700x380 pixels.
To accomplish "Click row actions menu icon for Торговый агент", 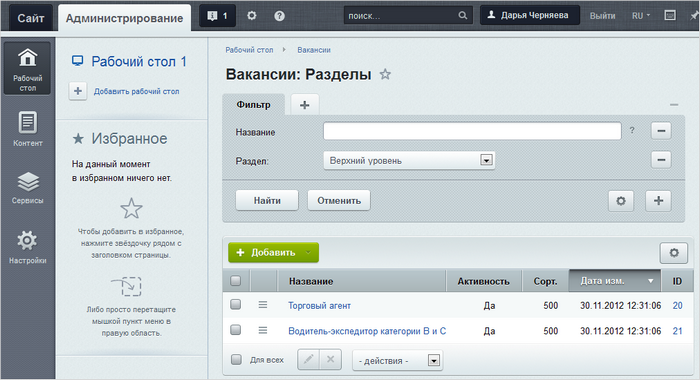I will 263,305.
